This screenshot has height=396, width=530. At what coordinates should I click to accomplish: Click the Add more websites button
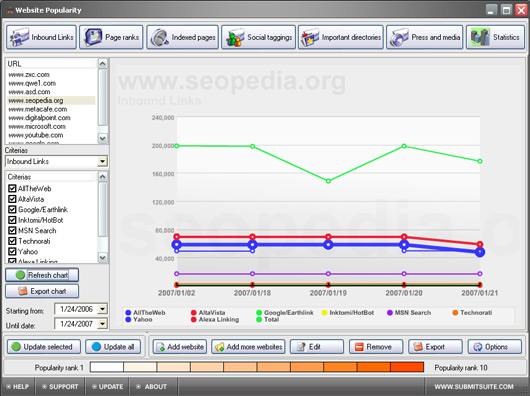coord(248,347)
